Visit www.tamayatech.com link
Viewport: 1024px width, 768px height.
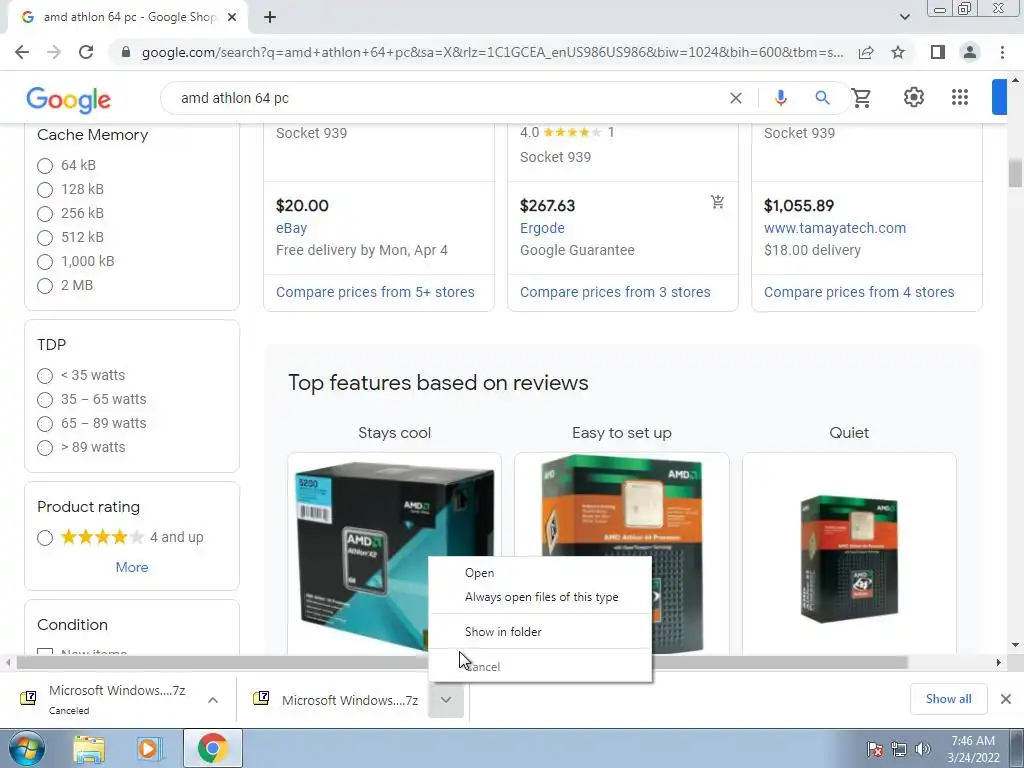click(835, 228)
